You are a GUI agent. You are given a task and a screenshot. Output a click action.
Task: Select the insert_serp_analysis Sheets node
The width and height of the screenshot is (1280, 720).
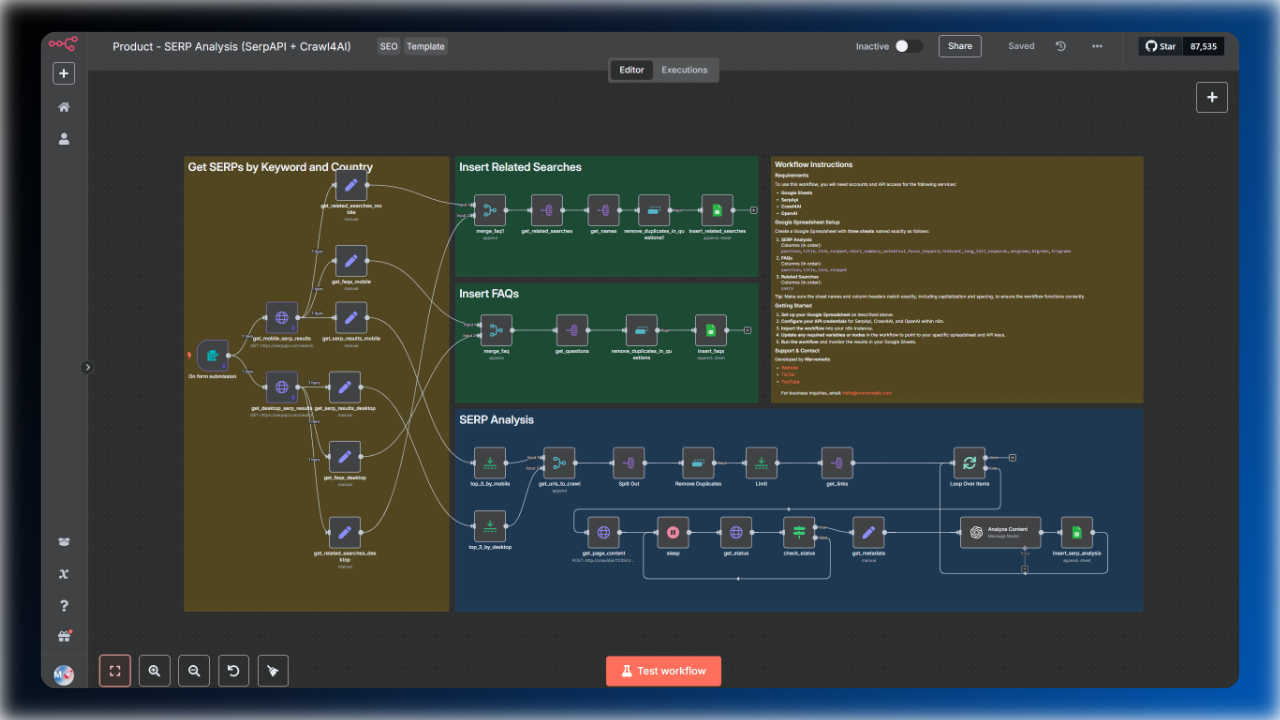pyautogui.click(x=1076, y=532)
